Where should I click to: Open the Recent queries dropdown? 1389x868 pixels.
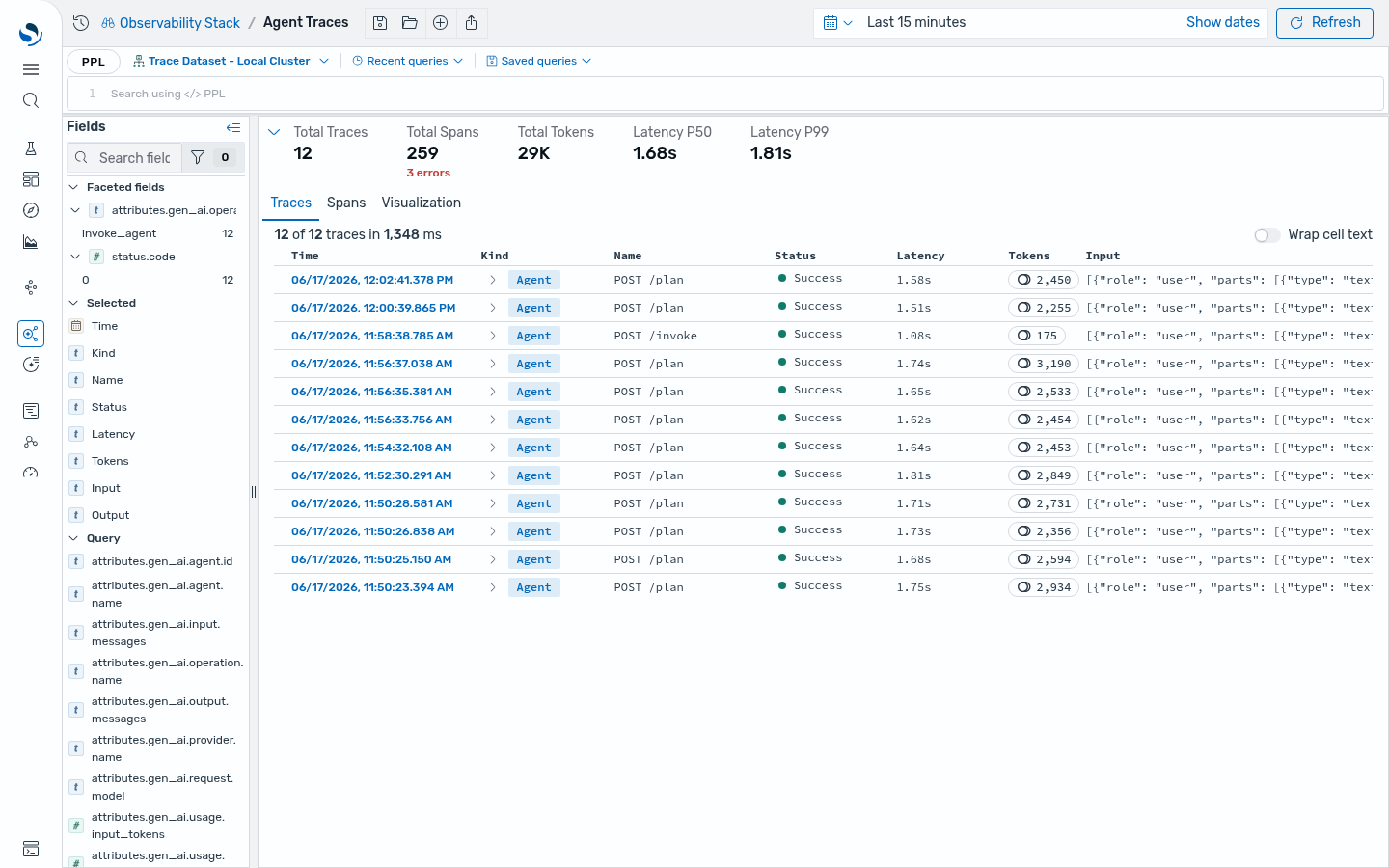click(x=407, y=61)
